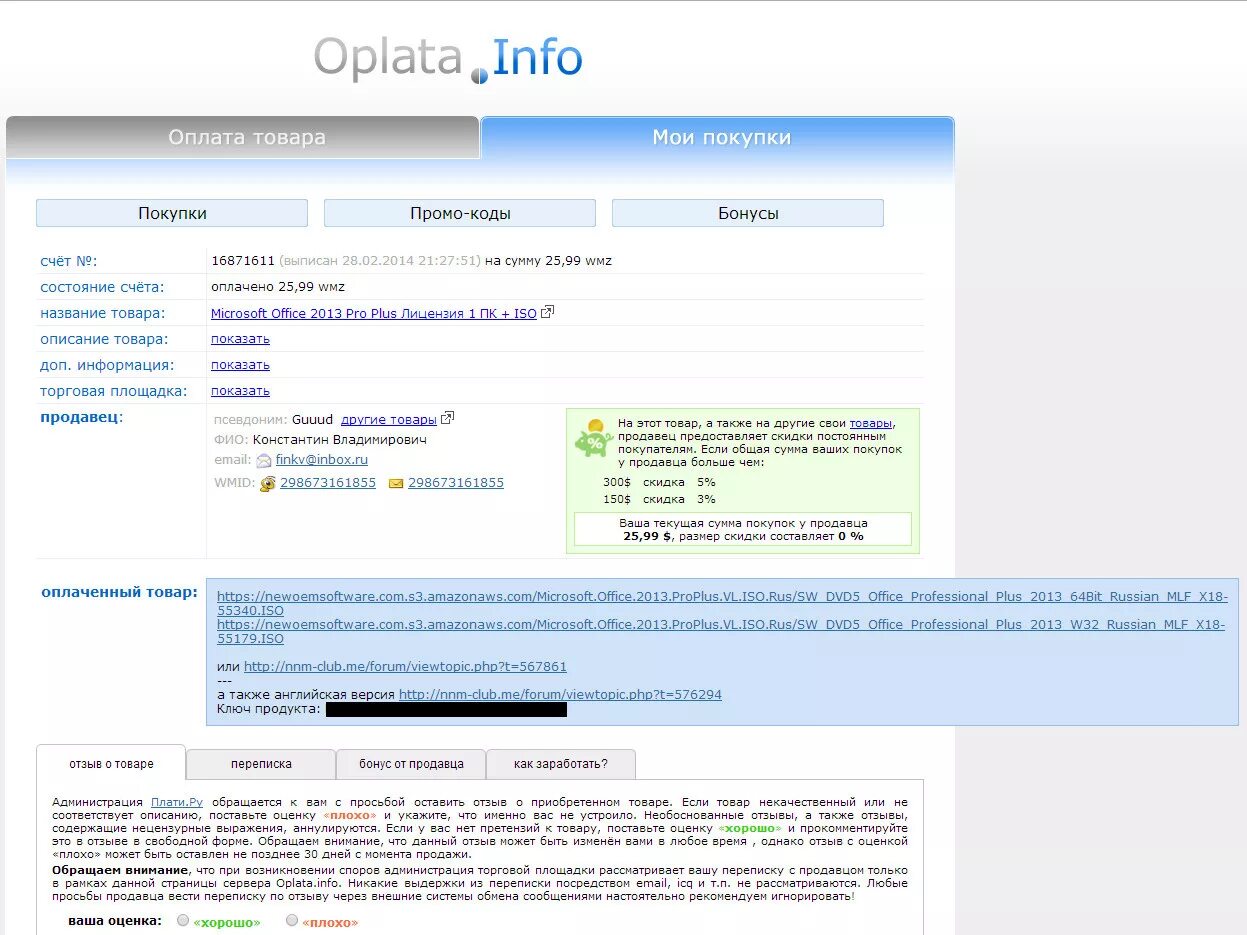Click seller pseudonym Guuud
This screenshot has width=1247, height=935.
[312, 419]
